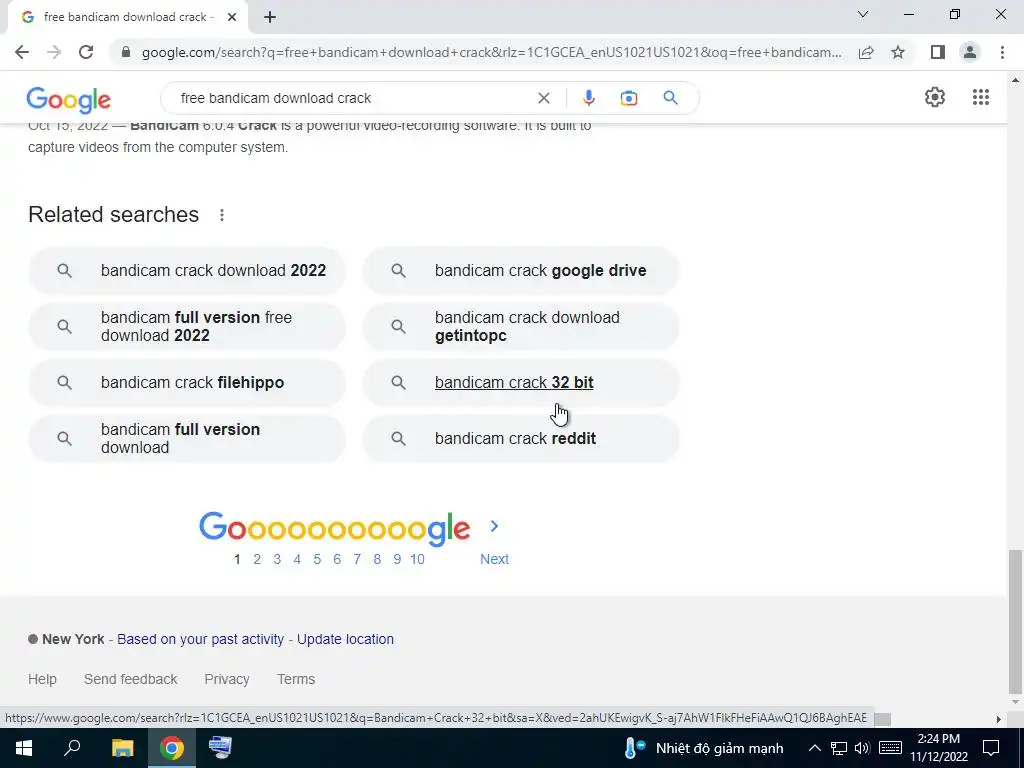The width and height of the screenshot is (1024, 768).
Task: View site info via the padlock icon
Action: tap(126, 52)
